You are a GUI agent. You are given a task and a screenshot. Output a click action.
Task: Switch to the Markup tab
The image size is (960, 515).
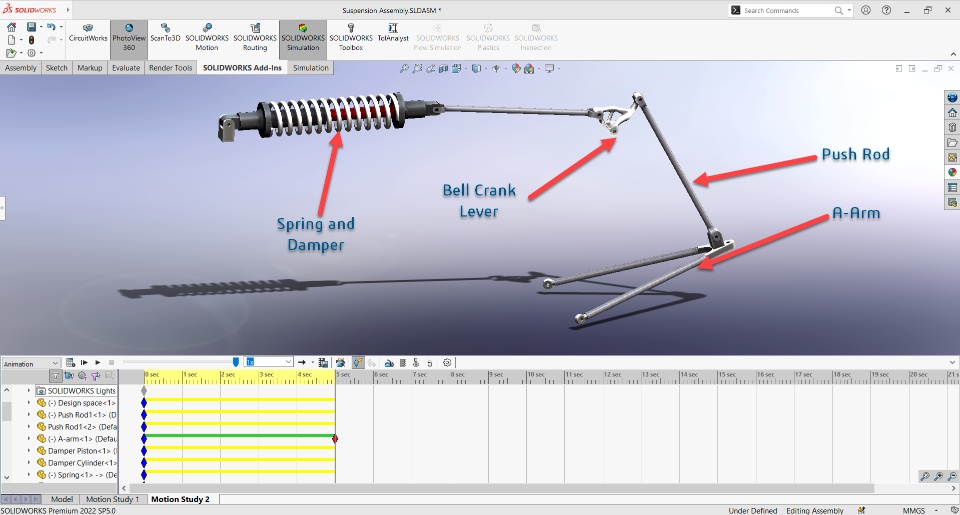tap(90, 68)
